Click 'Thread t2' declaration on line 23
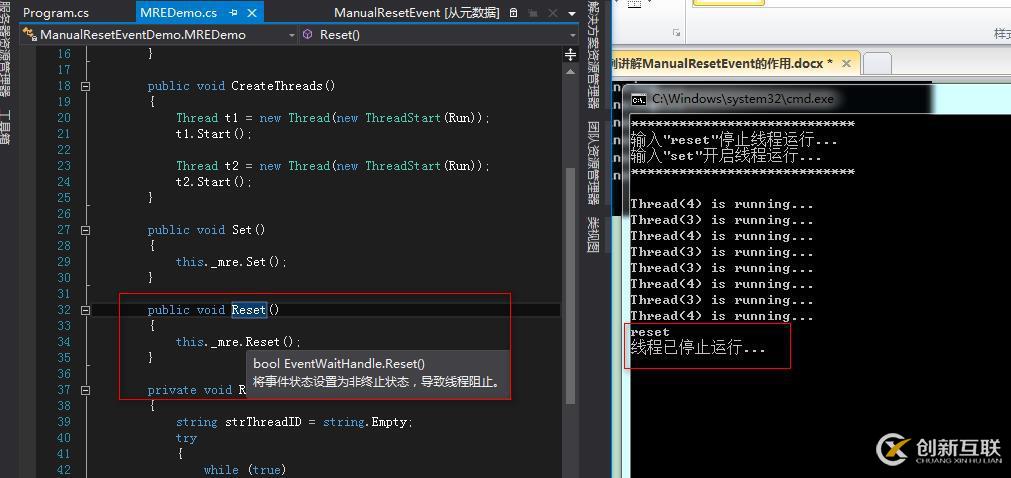Viewport: 1011px width, 478px height. 208,166
